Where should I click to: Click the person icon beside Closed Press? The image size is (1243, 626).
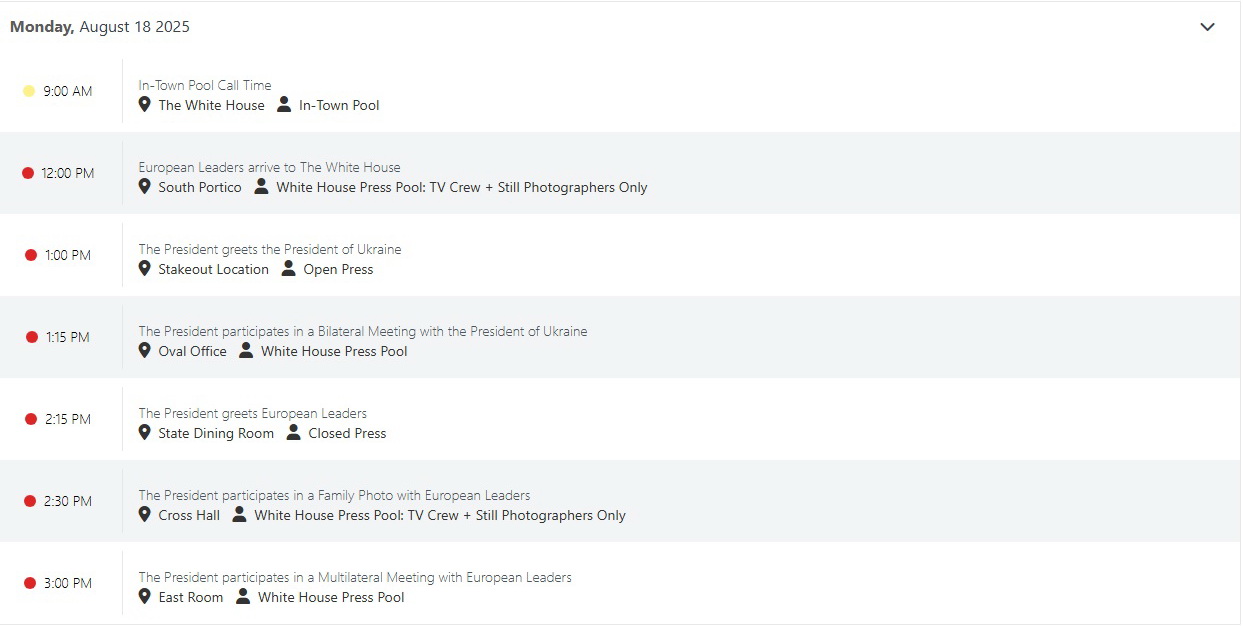(x=293, y=433)
